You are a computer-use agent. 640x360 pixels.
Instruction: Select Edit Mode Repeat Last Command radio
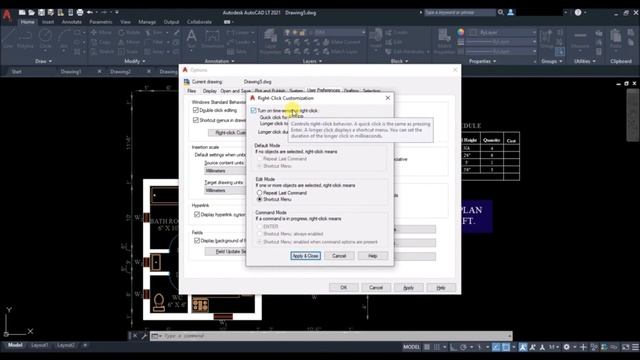tap(259, 193)
